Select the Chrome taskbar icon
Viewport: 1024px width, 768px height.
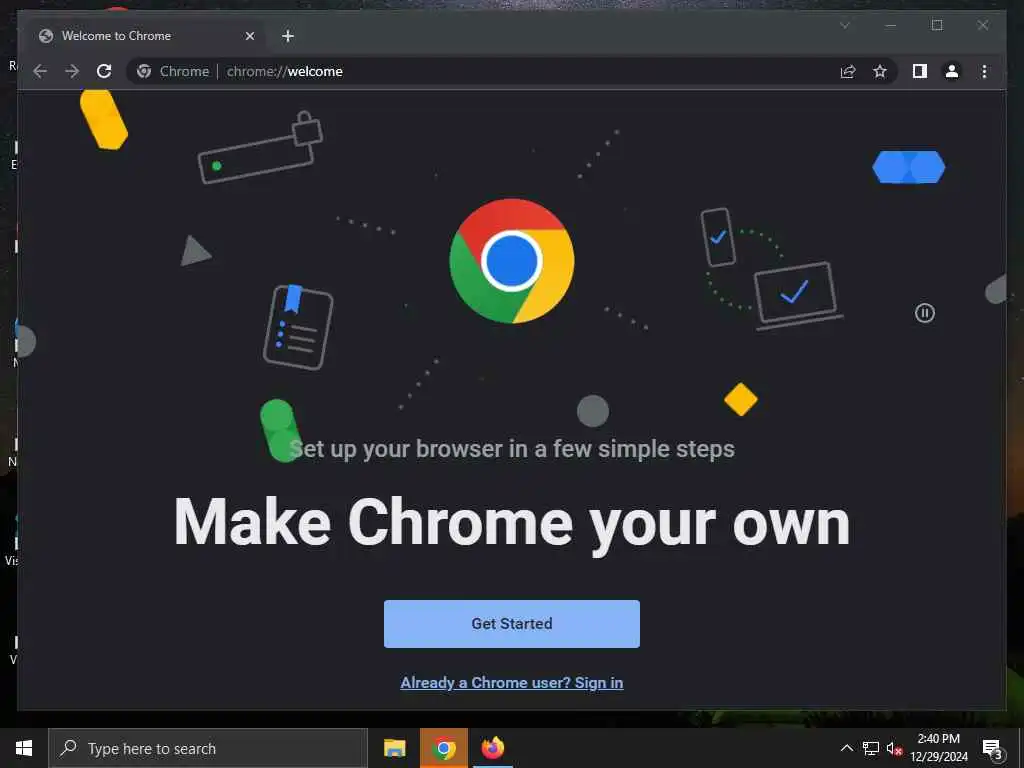click(x=443, y=748)
